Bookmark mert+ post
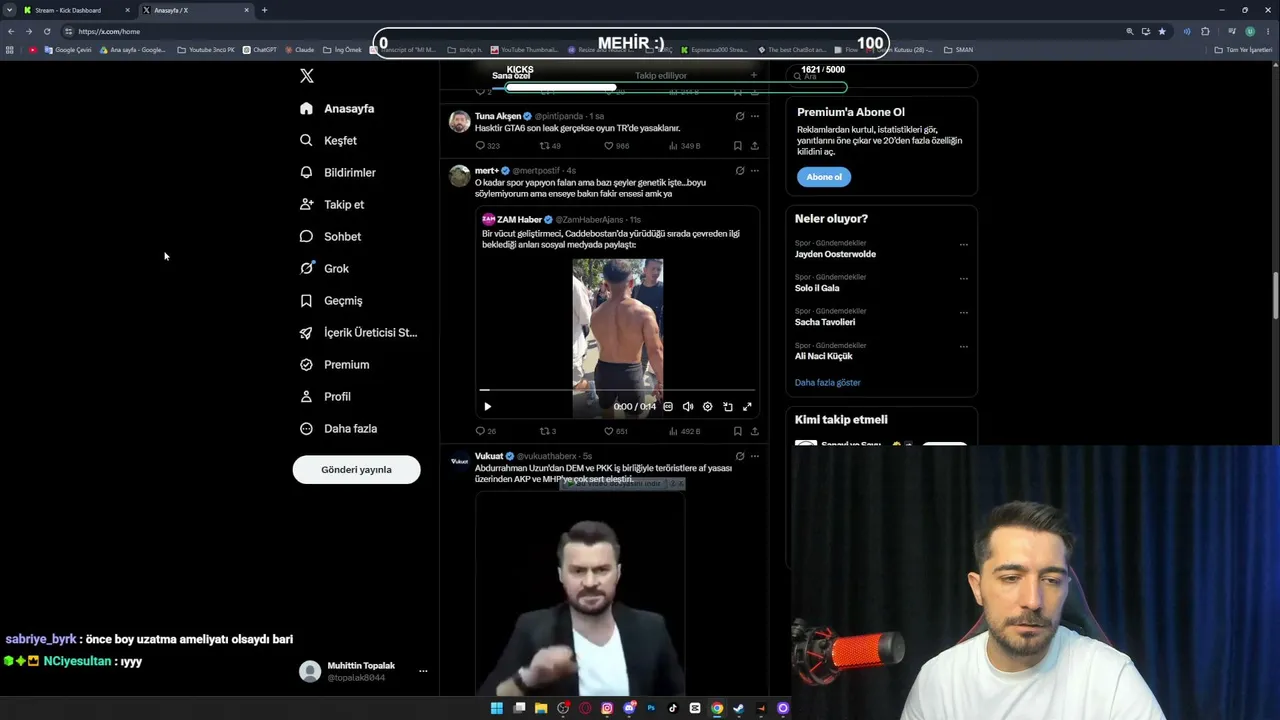 (x=738, y=432)
